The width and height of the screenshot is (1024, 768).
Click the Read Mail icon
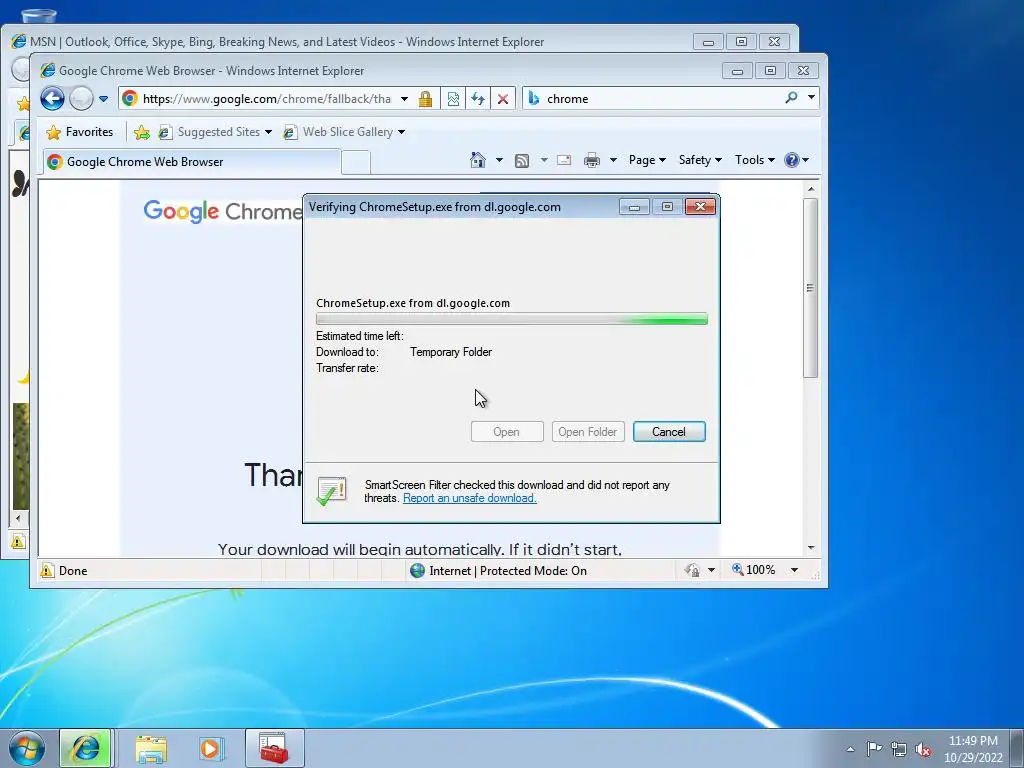pyautogui.click(x=564, y=160)
